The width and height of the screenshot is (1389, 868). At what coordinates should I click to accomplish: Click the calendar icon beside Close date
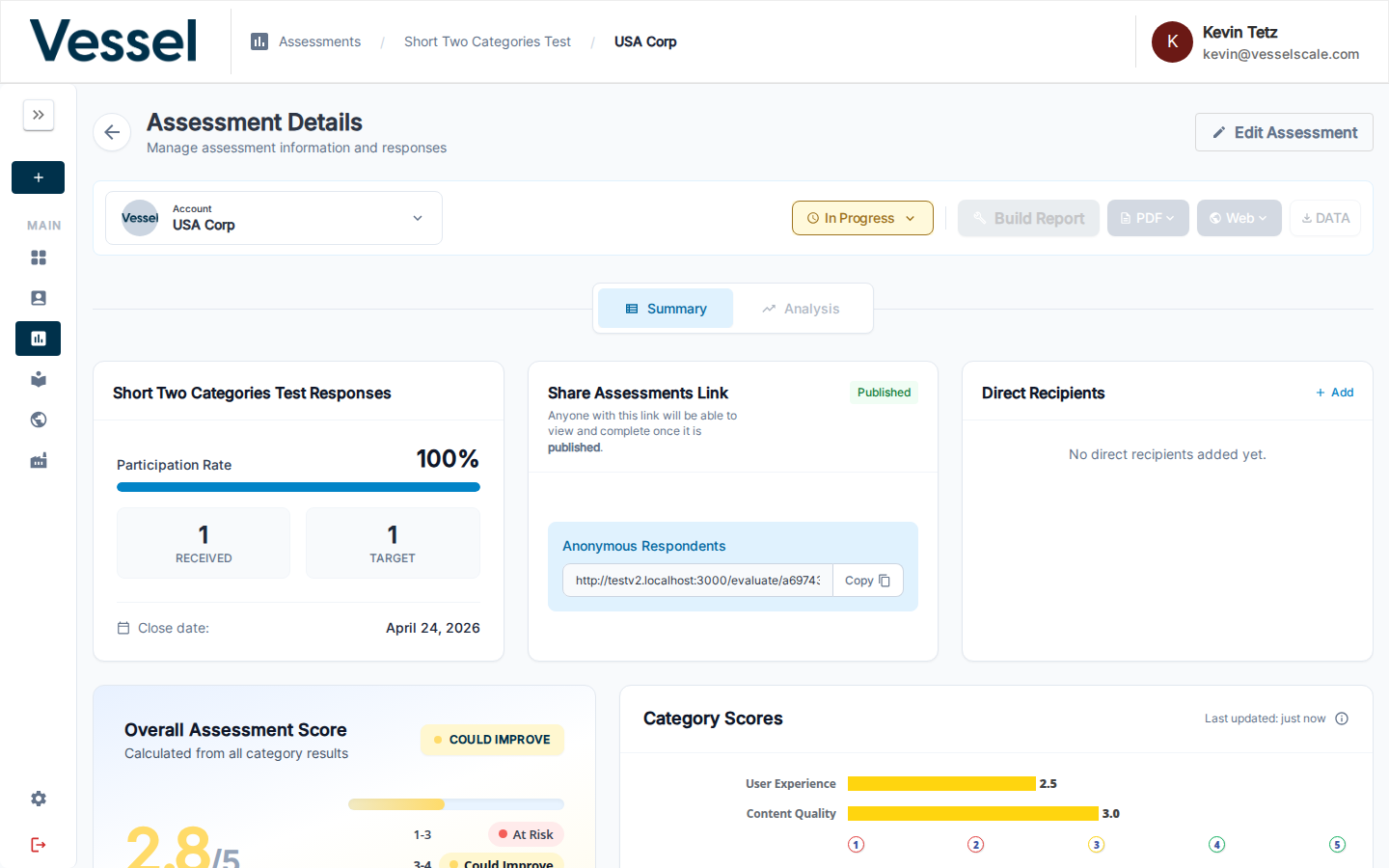coord(123,628)
